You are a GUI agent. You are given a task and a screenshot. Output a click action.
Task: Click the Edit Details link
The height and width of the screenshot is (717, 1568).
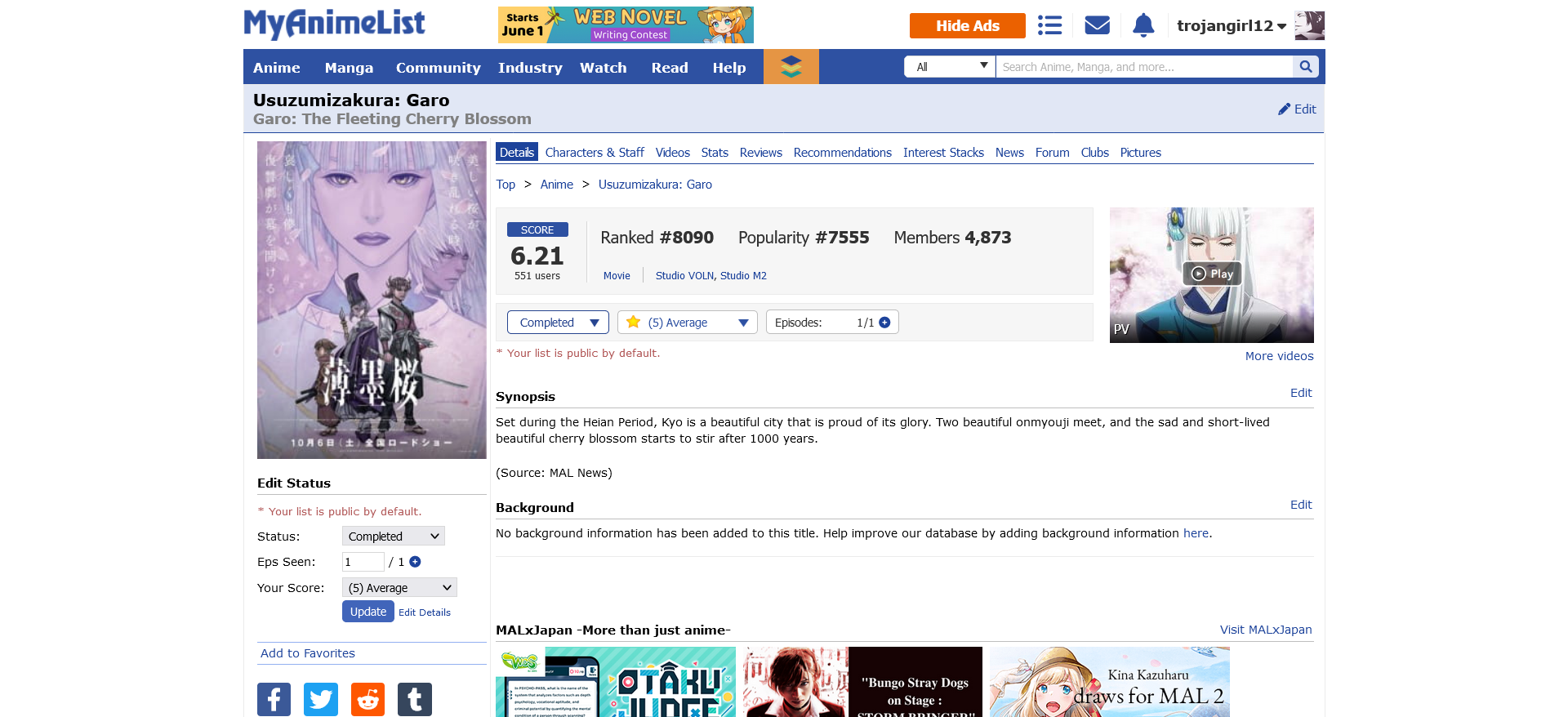pyautogui.click(x=425, y=612)
